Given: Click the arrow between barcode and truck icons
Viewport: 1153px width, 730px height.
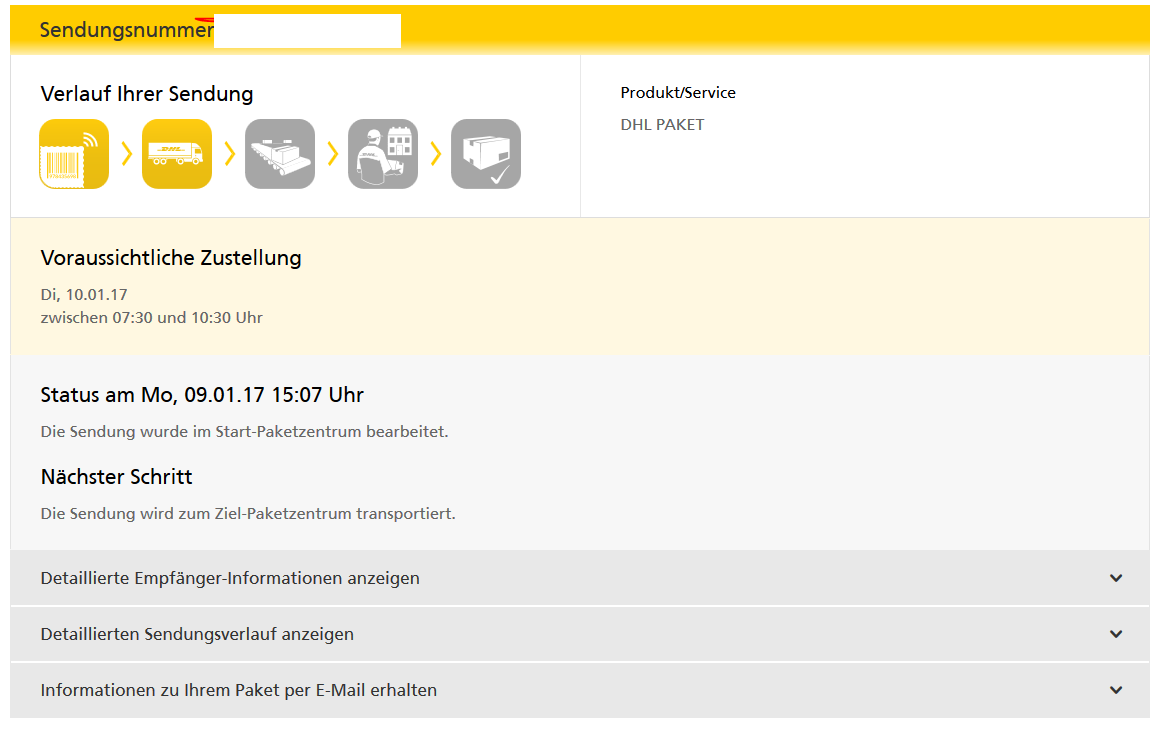Looking at the screenshot, I should 126,154.
